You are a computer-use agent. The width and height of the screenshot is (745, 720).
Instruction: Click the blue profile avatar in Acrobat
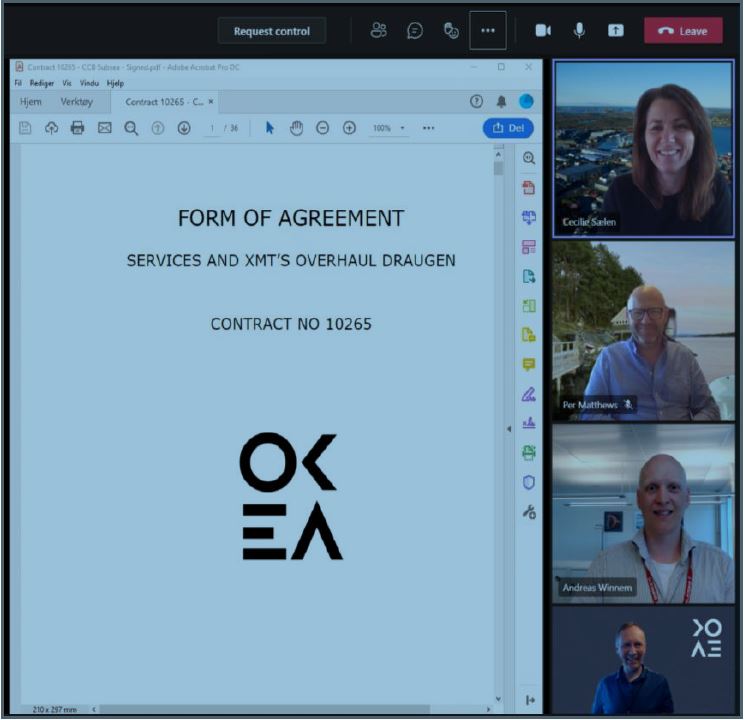point(526,101)
